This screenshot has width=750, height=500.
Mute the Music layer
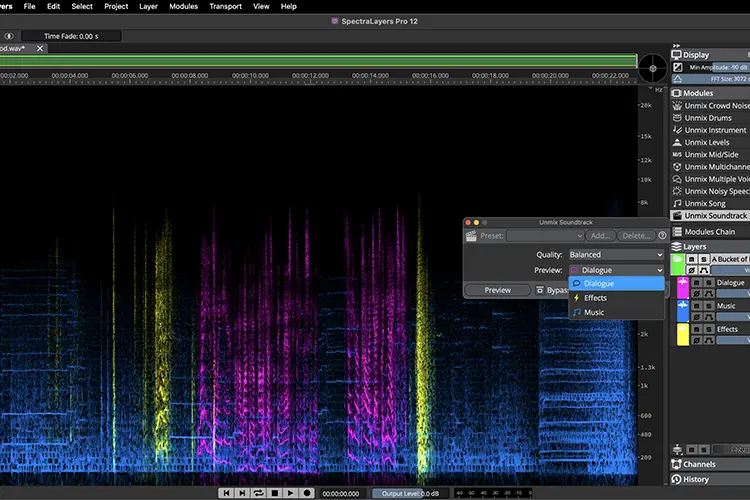tap(697, 306)
